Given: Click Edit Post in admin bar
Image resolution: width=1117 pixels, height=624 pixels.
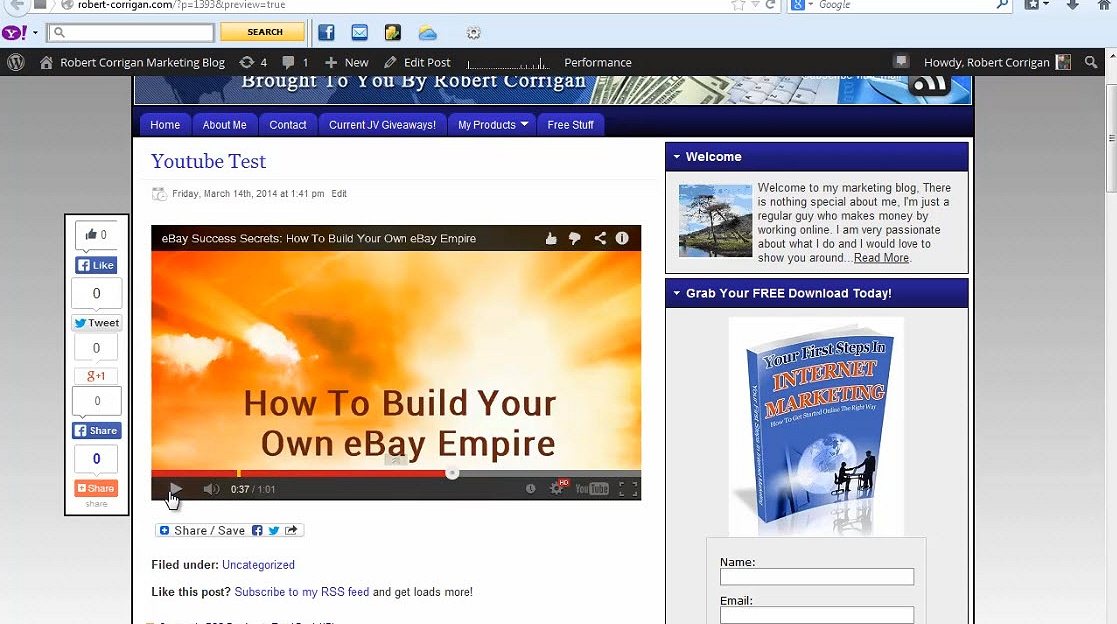Looking at the screenshot, I should click(417, 63).
